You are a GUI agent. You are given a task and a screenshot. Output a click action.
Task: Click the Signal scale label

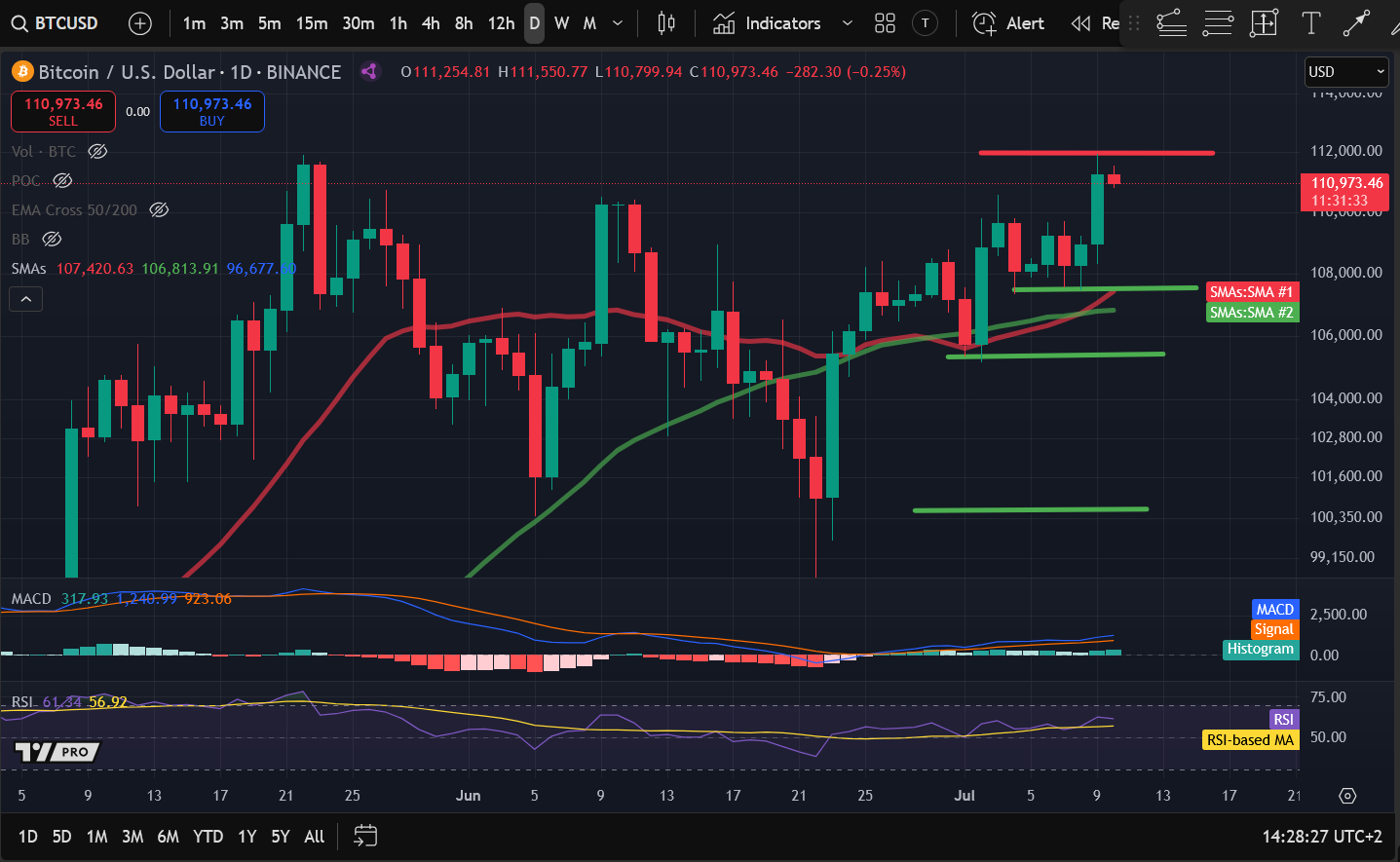[x=1273, y=629]
